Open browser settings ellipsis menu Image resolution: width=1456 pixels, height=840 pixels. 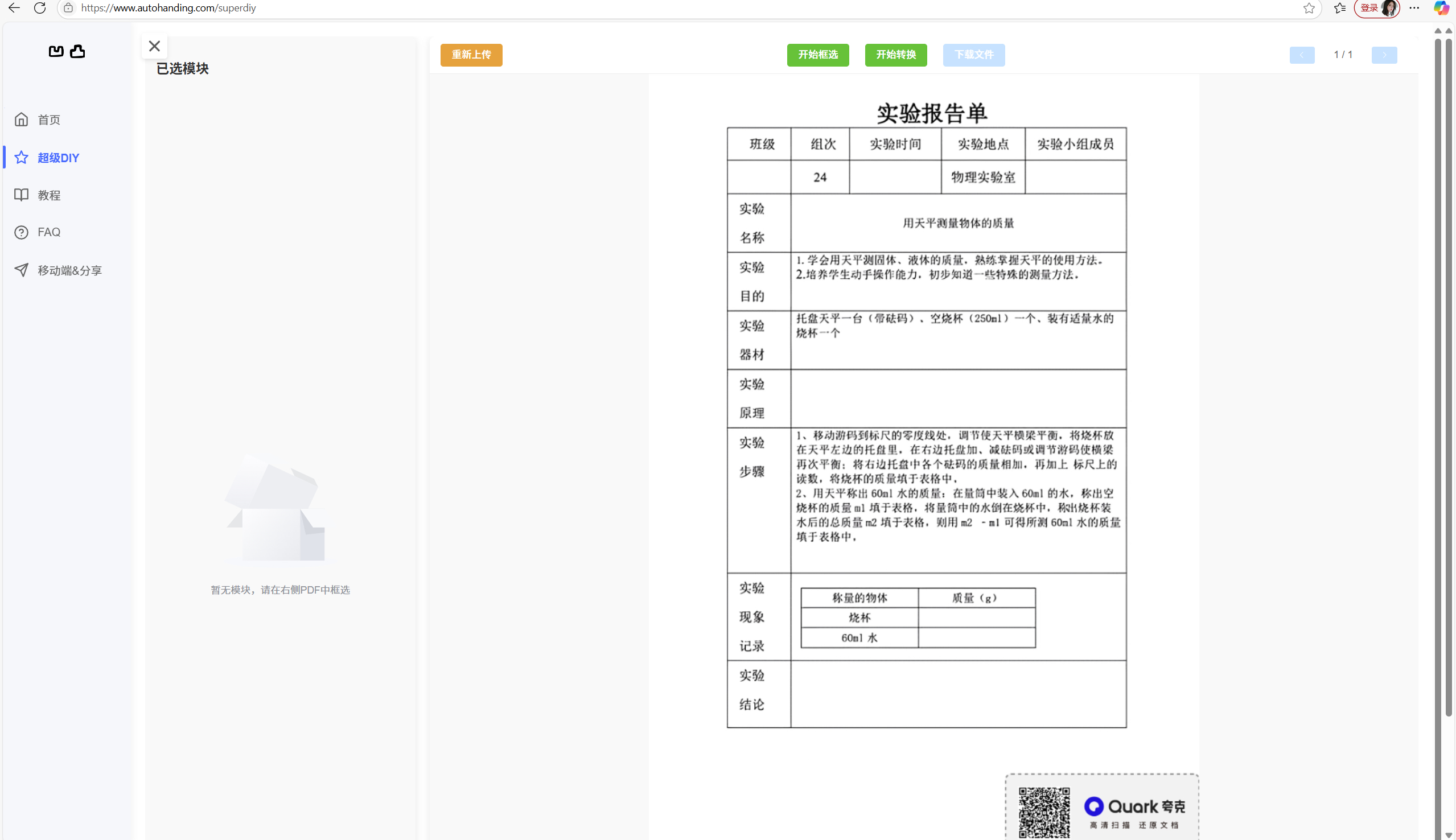tap(1414, 8)
